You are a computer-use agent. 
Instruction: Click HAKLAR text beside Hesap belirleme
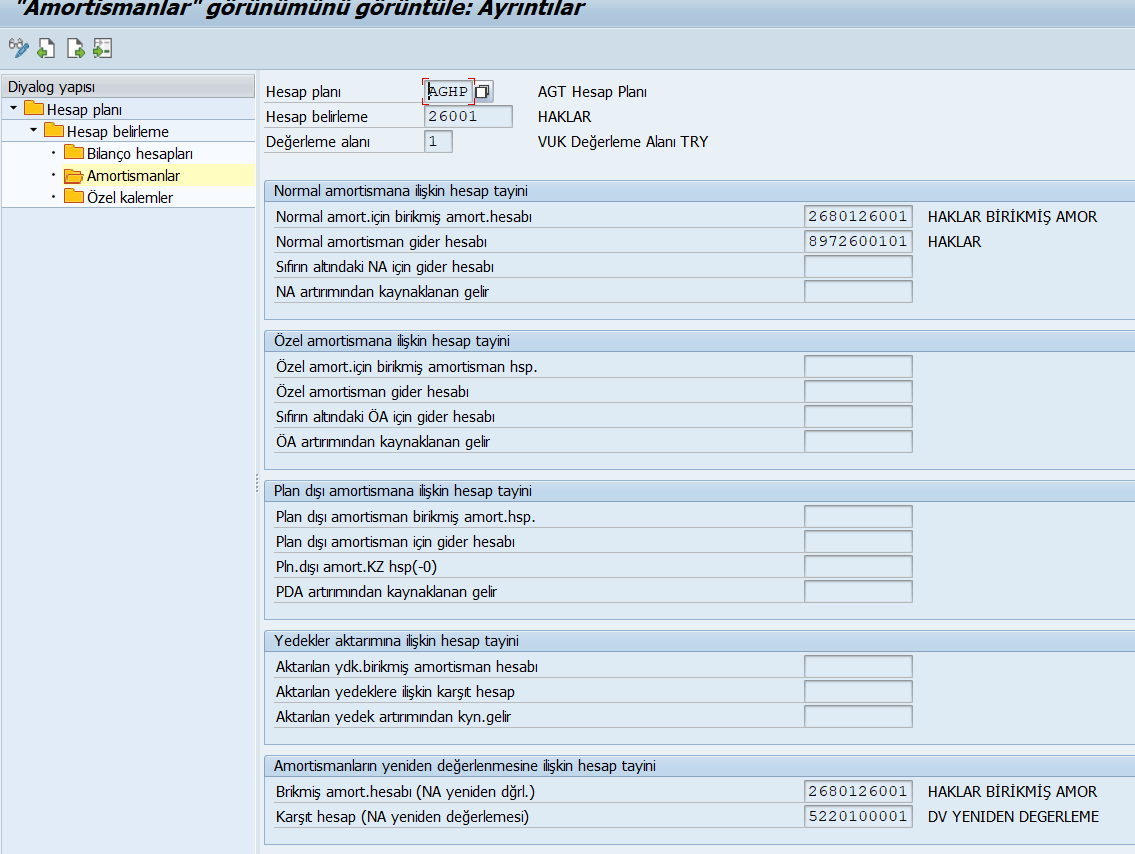564,117
